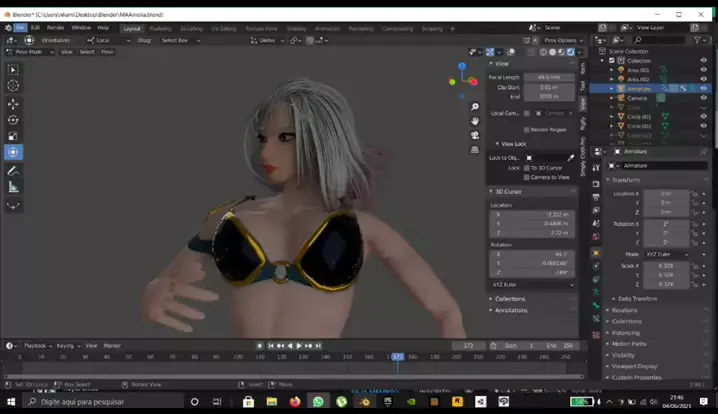The image size is (718, 414).
Task: Switch to the Animation workspace tab
Action: [x=327, y=28]
